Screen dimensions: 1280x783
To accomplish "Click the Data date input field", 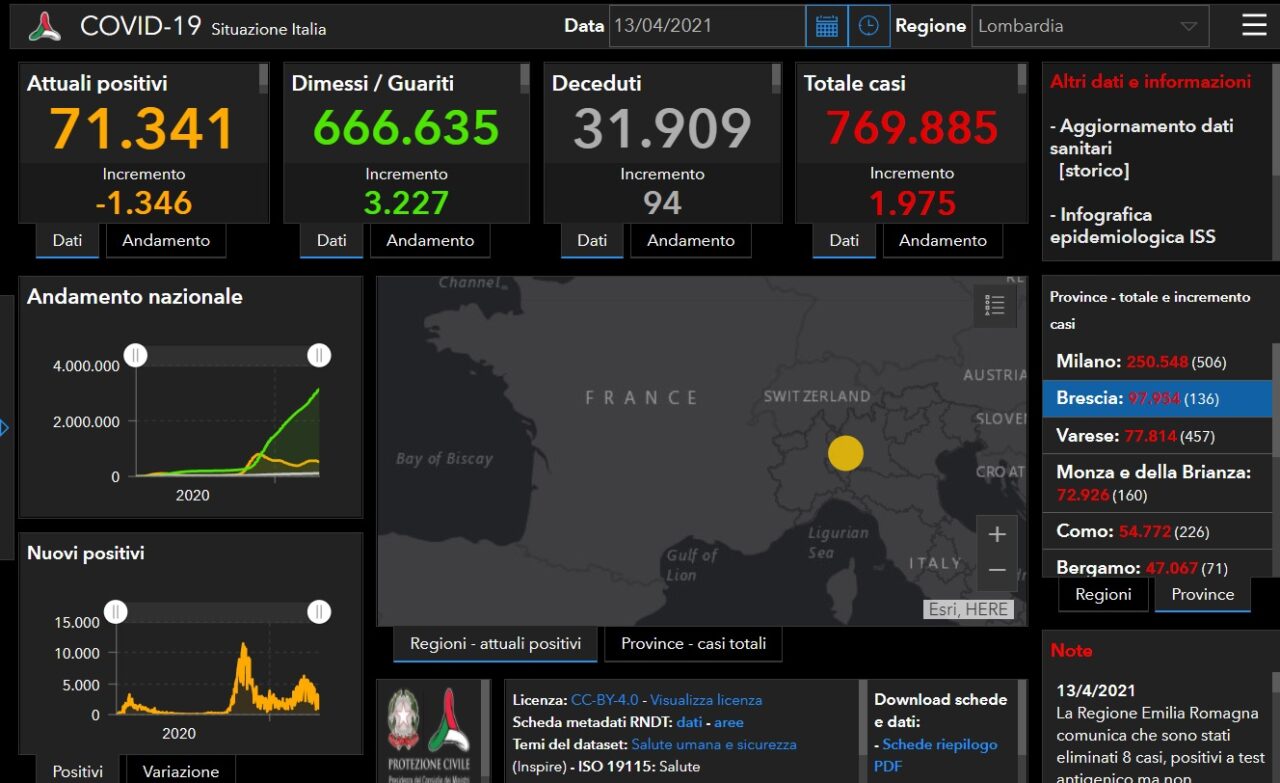I will (706, 26).
